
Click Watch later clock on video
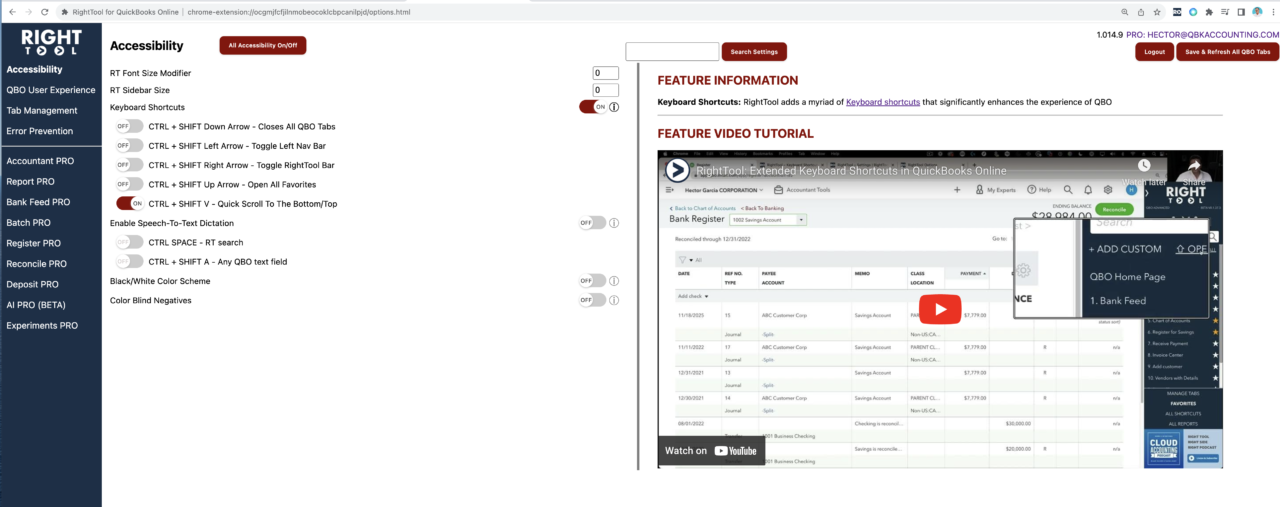click(x=1143, y=166)
